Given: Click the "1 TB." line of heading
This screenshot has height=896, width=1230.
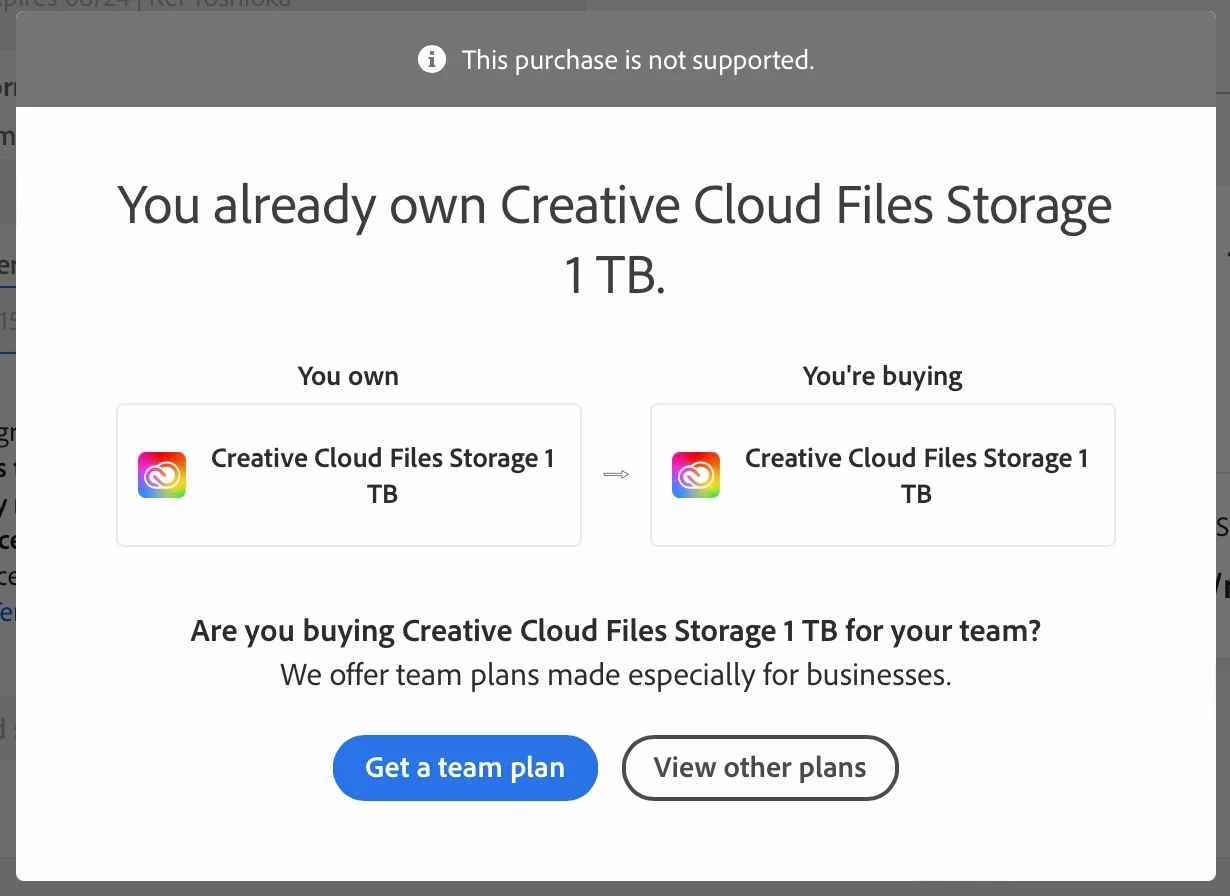Looking at the screenshot, I should click(614, 275).
